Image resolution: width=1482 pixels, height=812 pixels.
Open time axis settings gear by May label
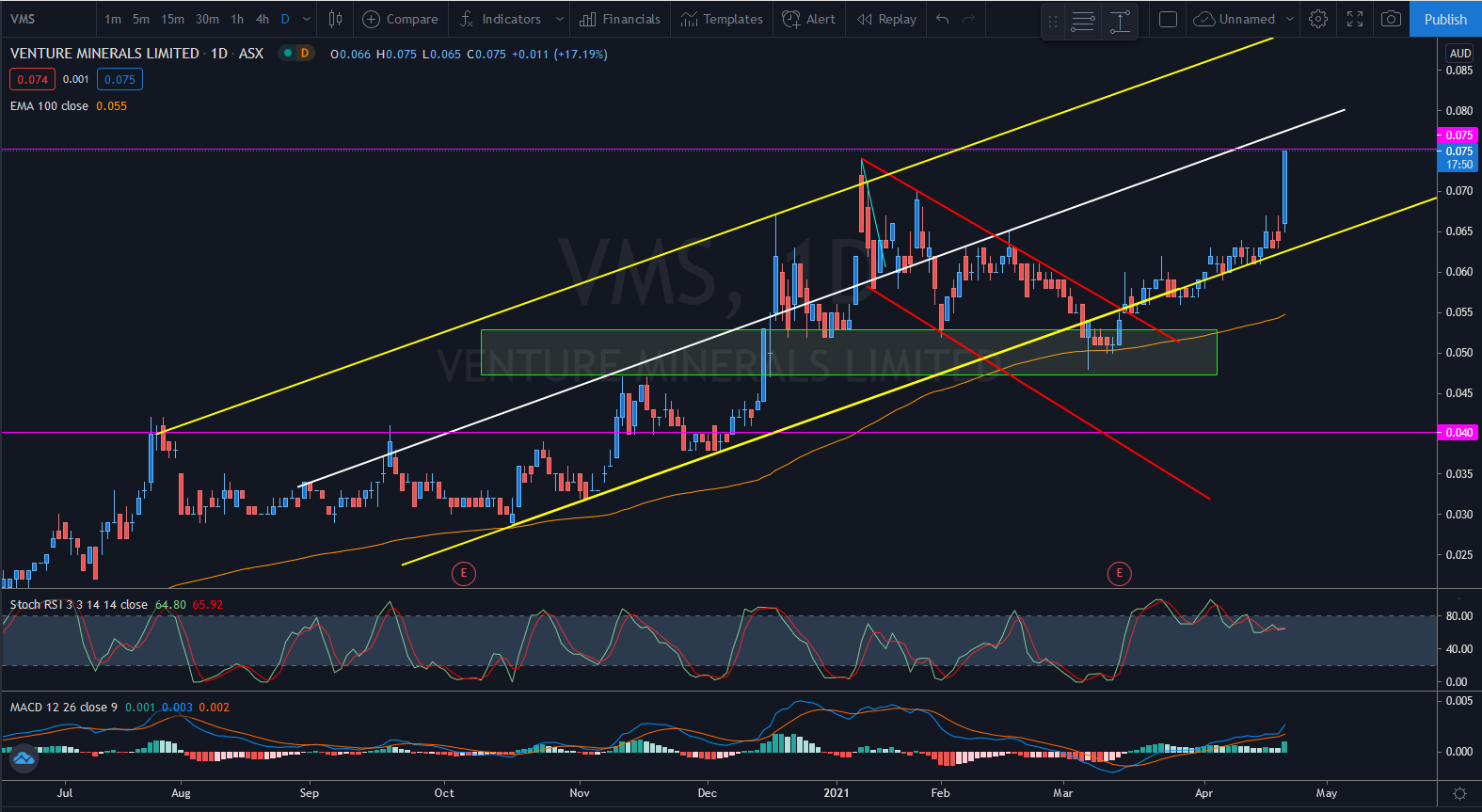coord(1459,793)
